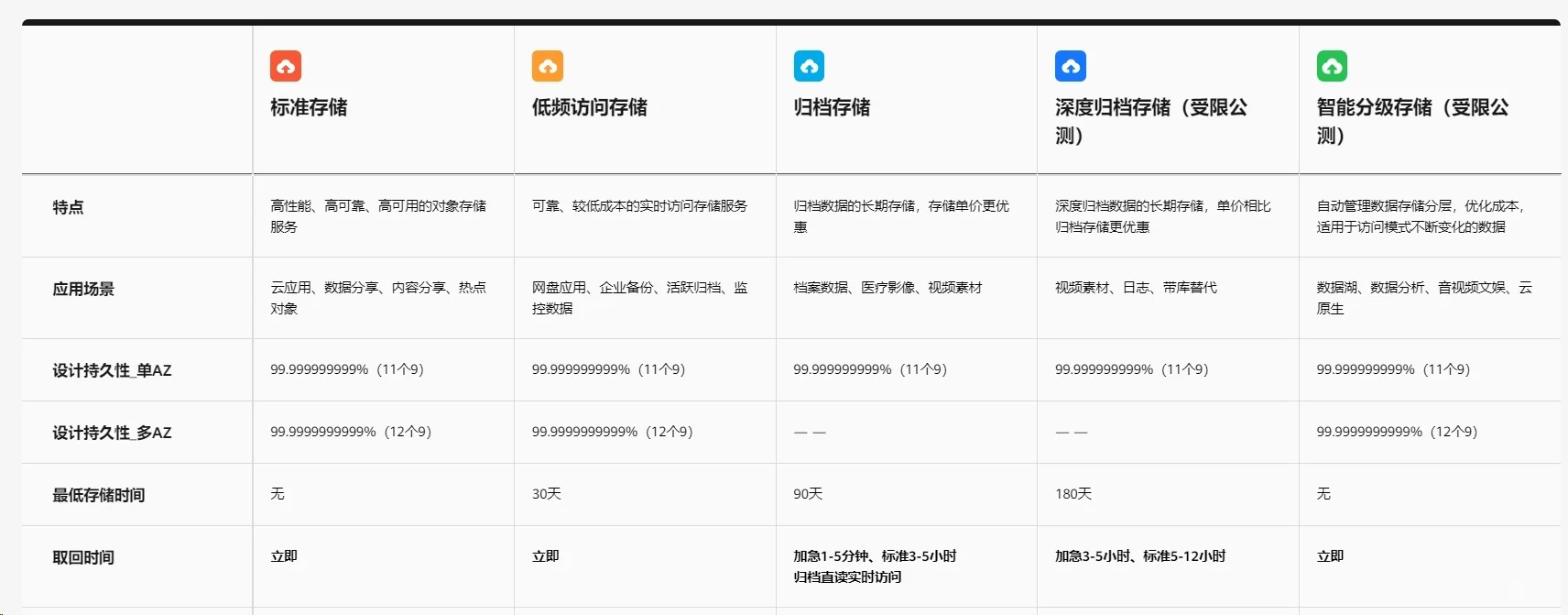The width and height of the screenshot is (1568, 615).
Task: Select the 标准存储 column heading
Action: tap(309, 107)
